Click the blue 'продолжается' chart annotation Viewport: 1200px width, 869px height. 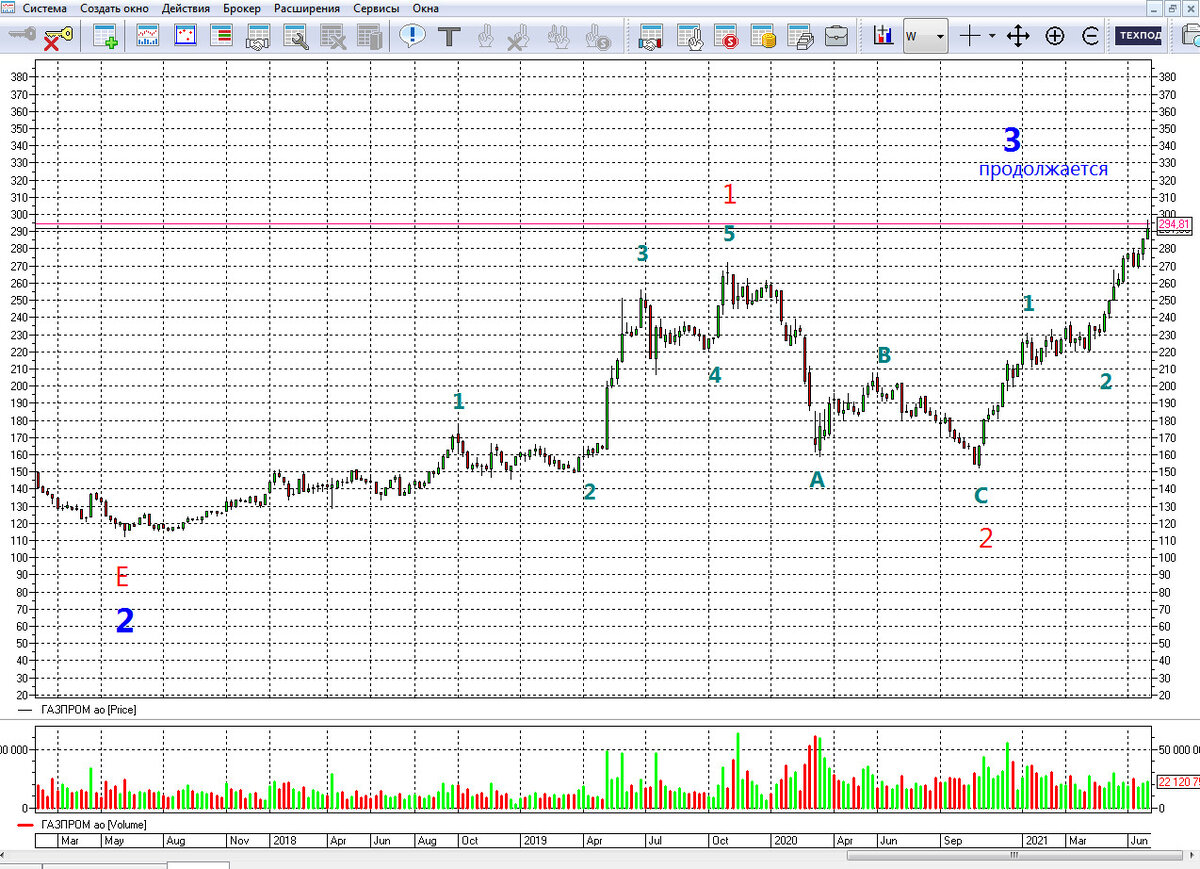click(x=1043, y=169)
